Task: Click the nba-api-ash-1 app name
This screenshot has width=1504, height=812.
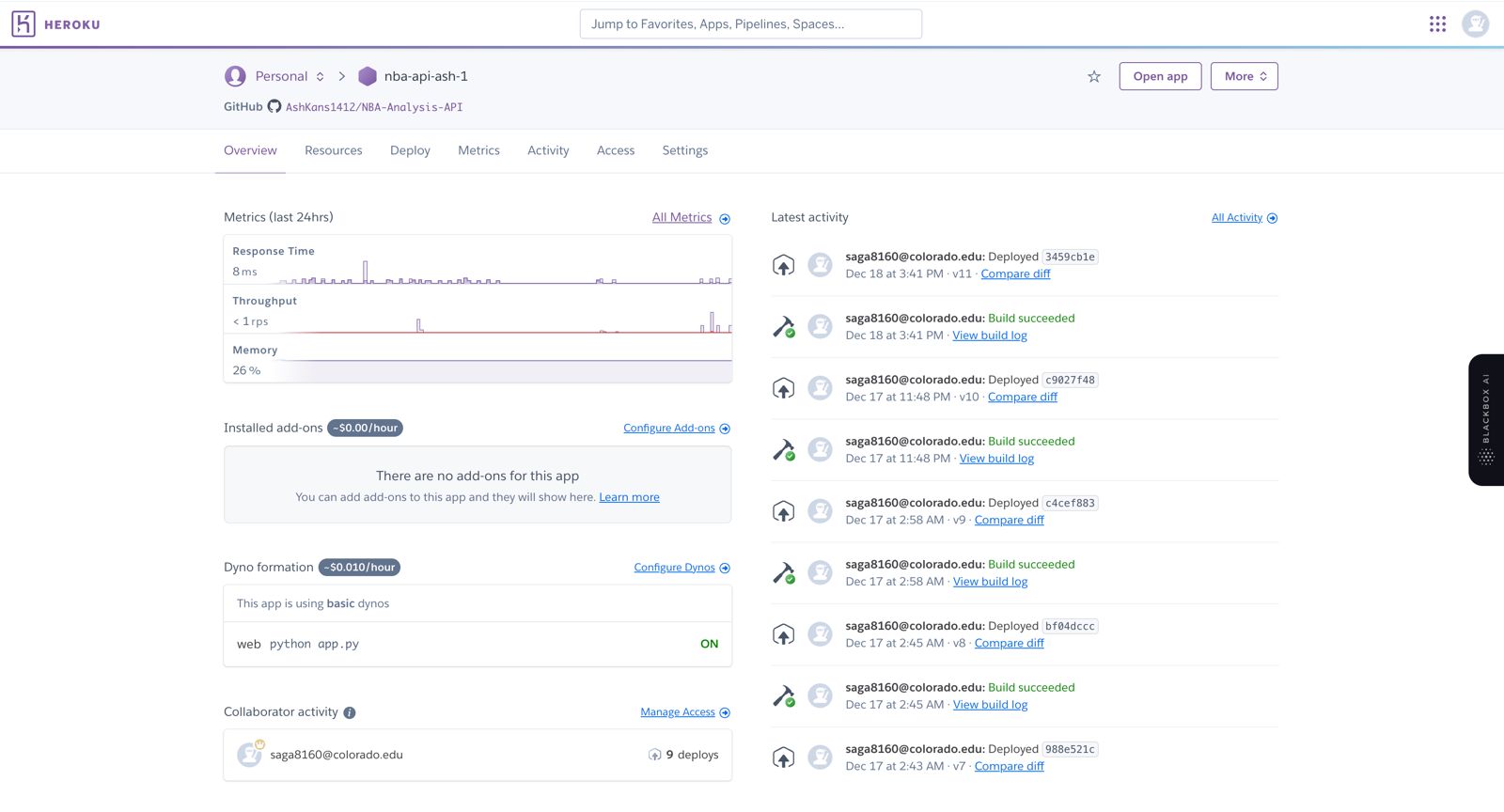Action: pos(426,76)
